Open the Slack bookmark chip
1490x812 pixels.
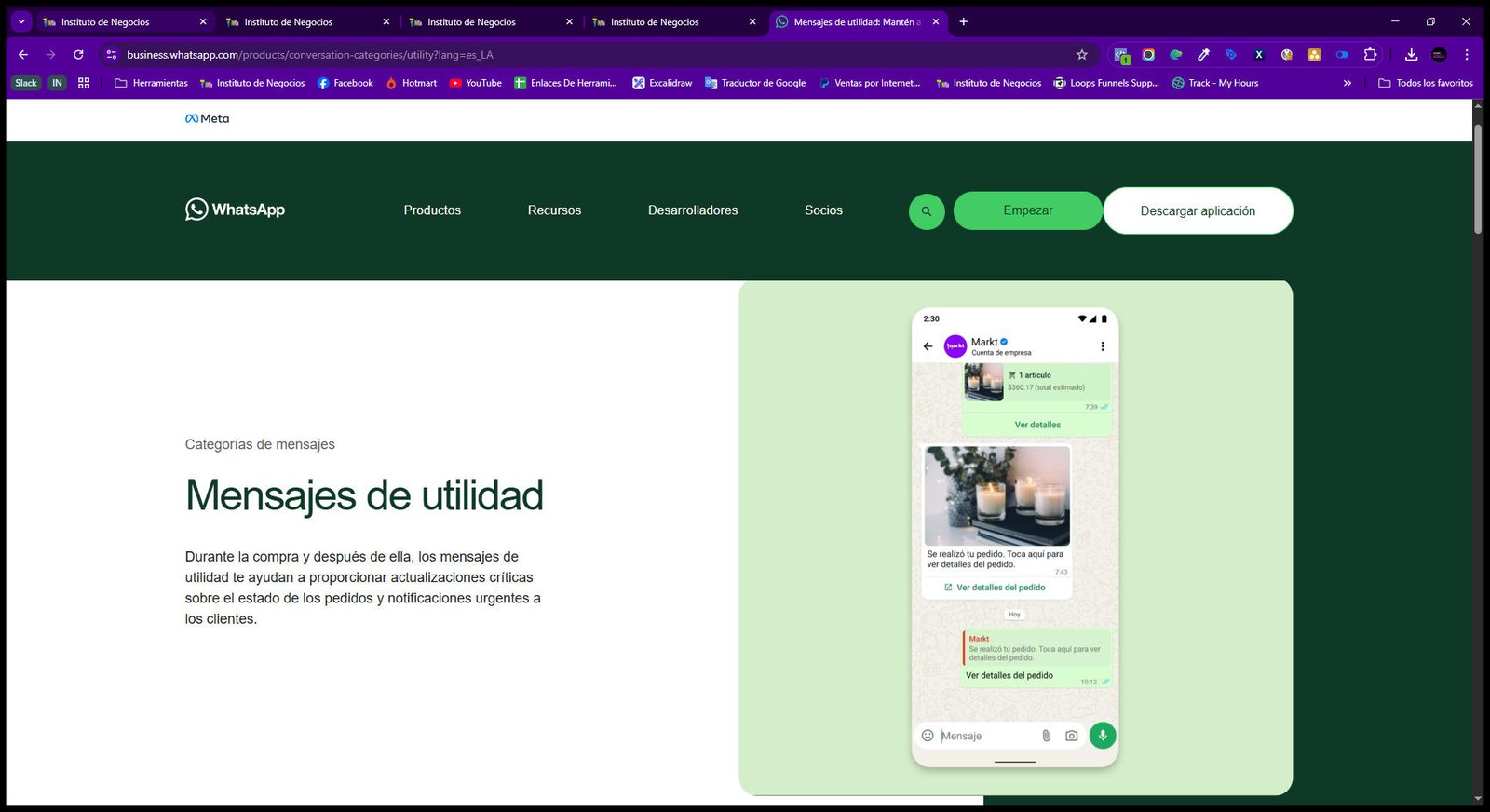tap(26, 83)
